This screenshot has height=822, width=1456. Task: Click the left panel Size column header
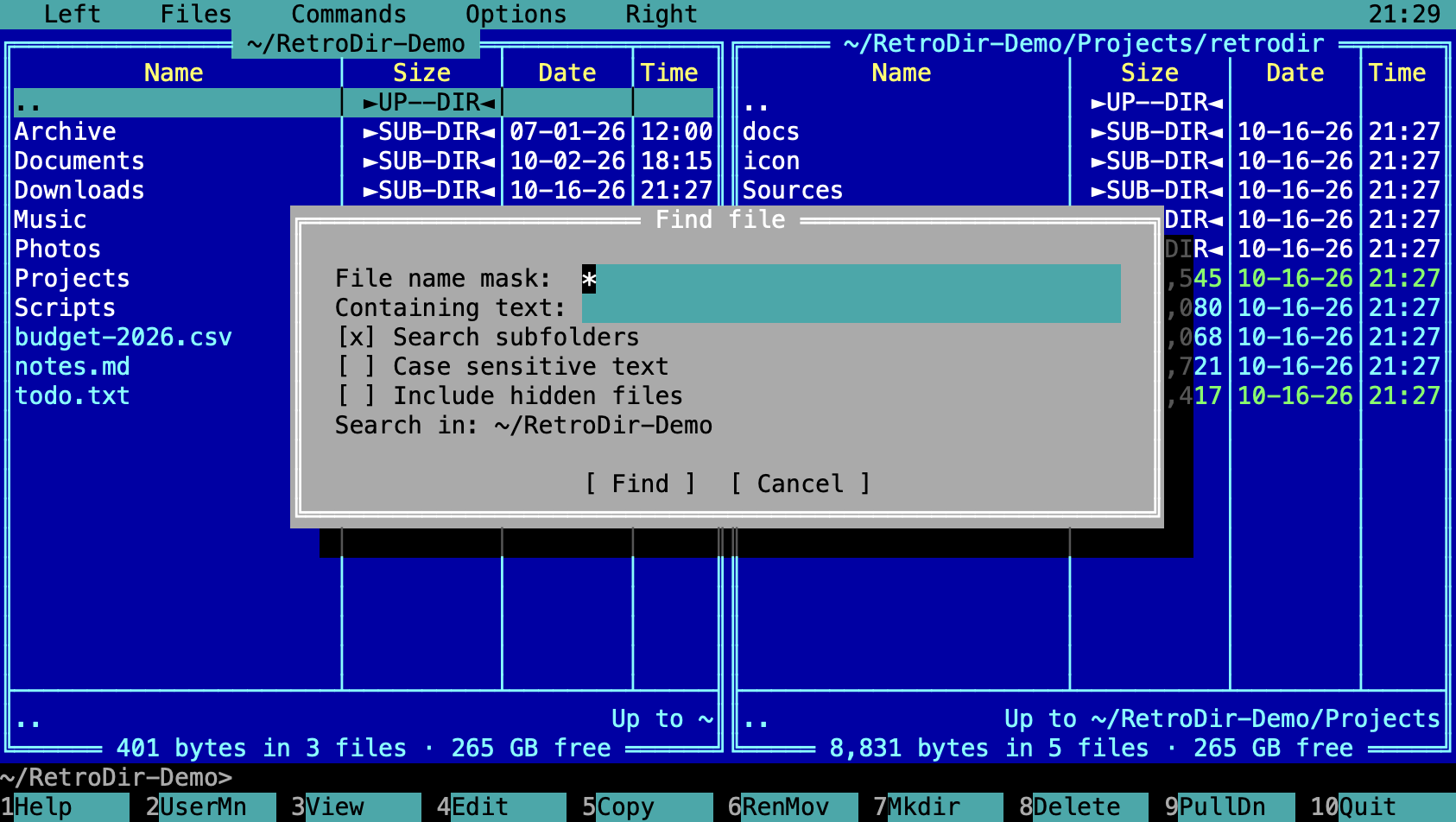[421, 73]
